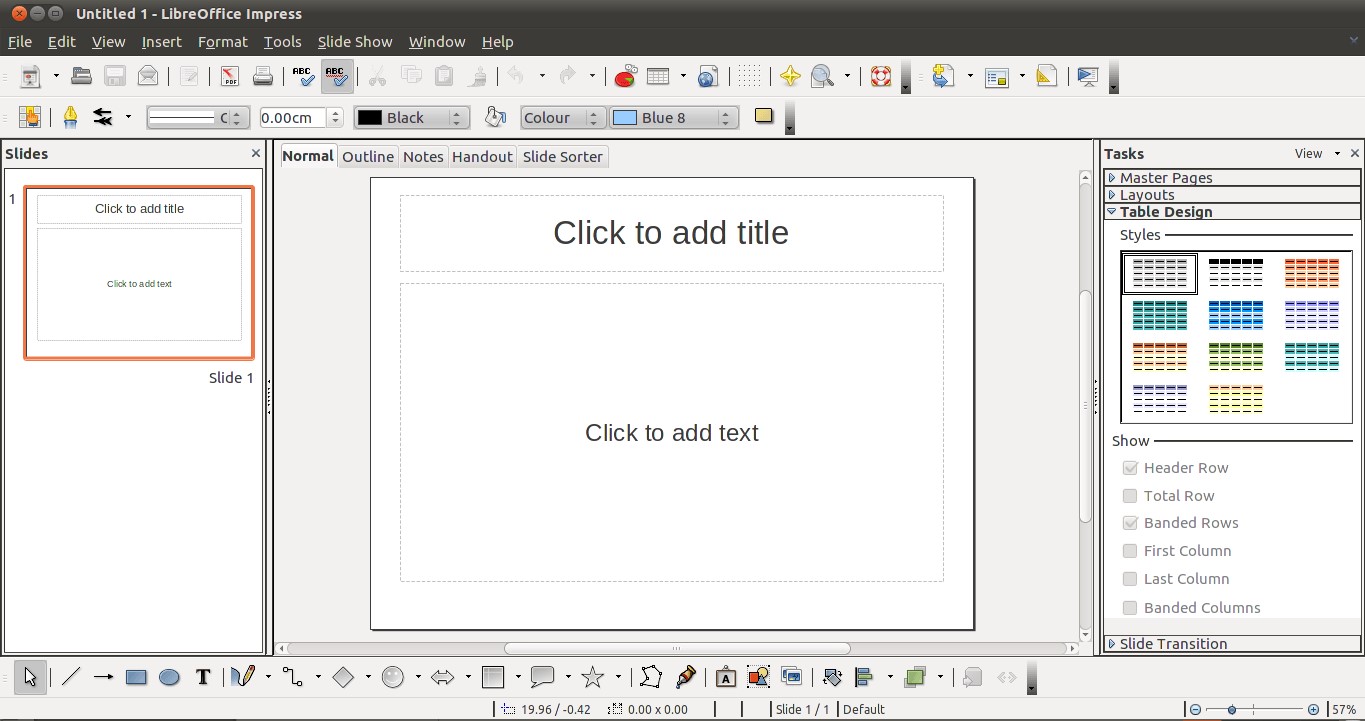The width and height of the screenshot is (1365, 721).
Task: Switch to the Outline view tab
Action: 368,156
